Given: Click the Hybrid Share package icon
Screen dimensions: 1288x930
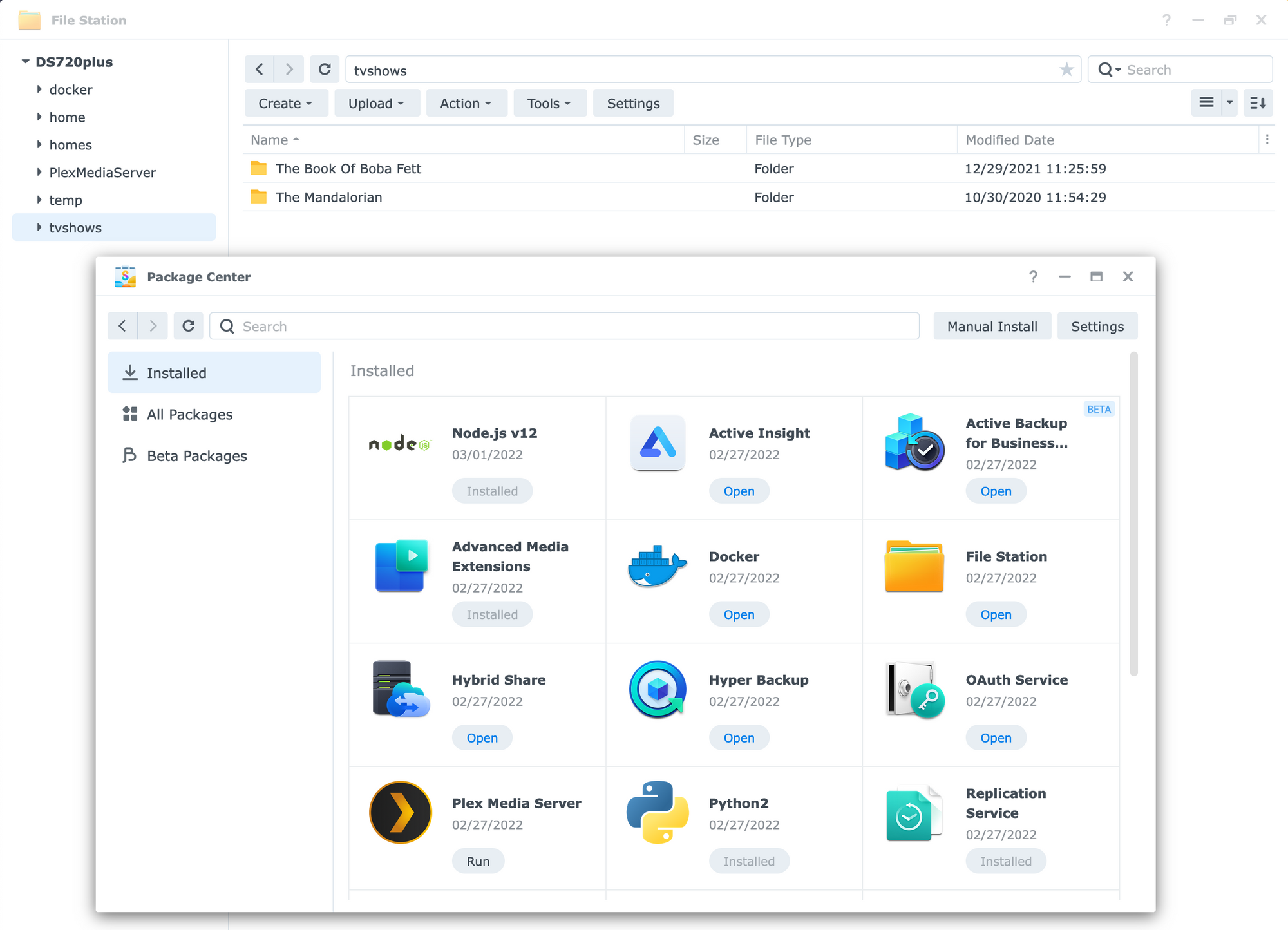Looking at the screenshot, I should tap(401, 689).
